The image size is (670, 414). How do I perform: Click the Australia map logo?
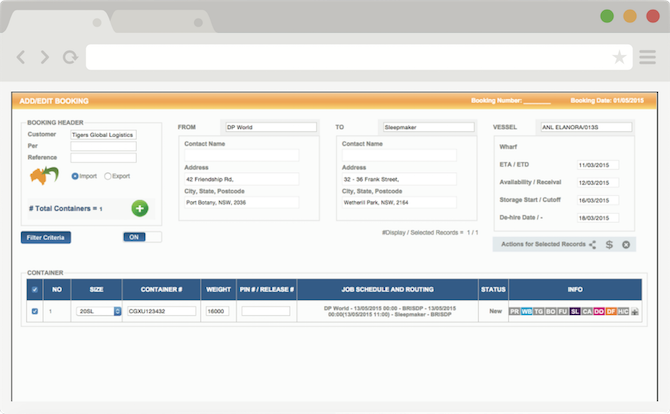pos(44,176)
